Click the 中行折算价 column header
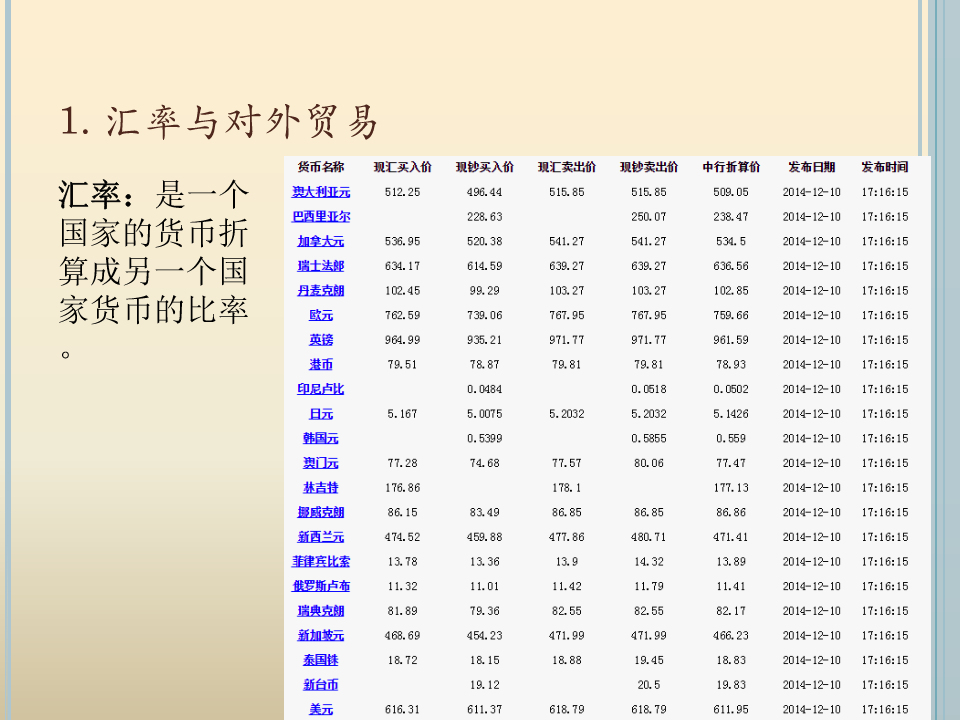This screenshot has width=960, height=720. [731, 167]
